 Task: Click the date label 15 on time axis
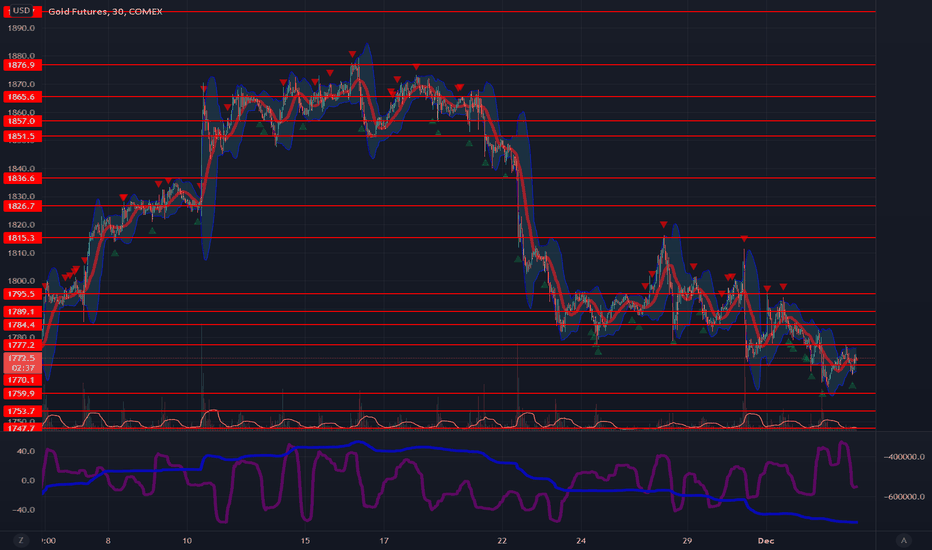305,540
